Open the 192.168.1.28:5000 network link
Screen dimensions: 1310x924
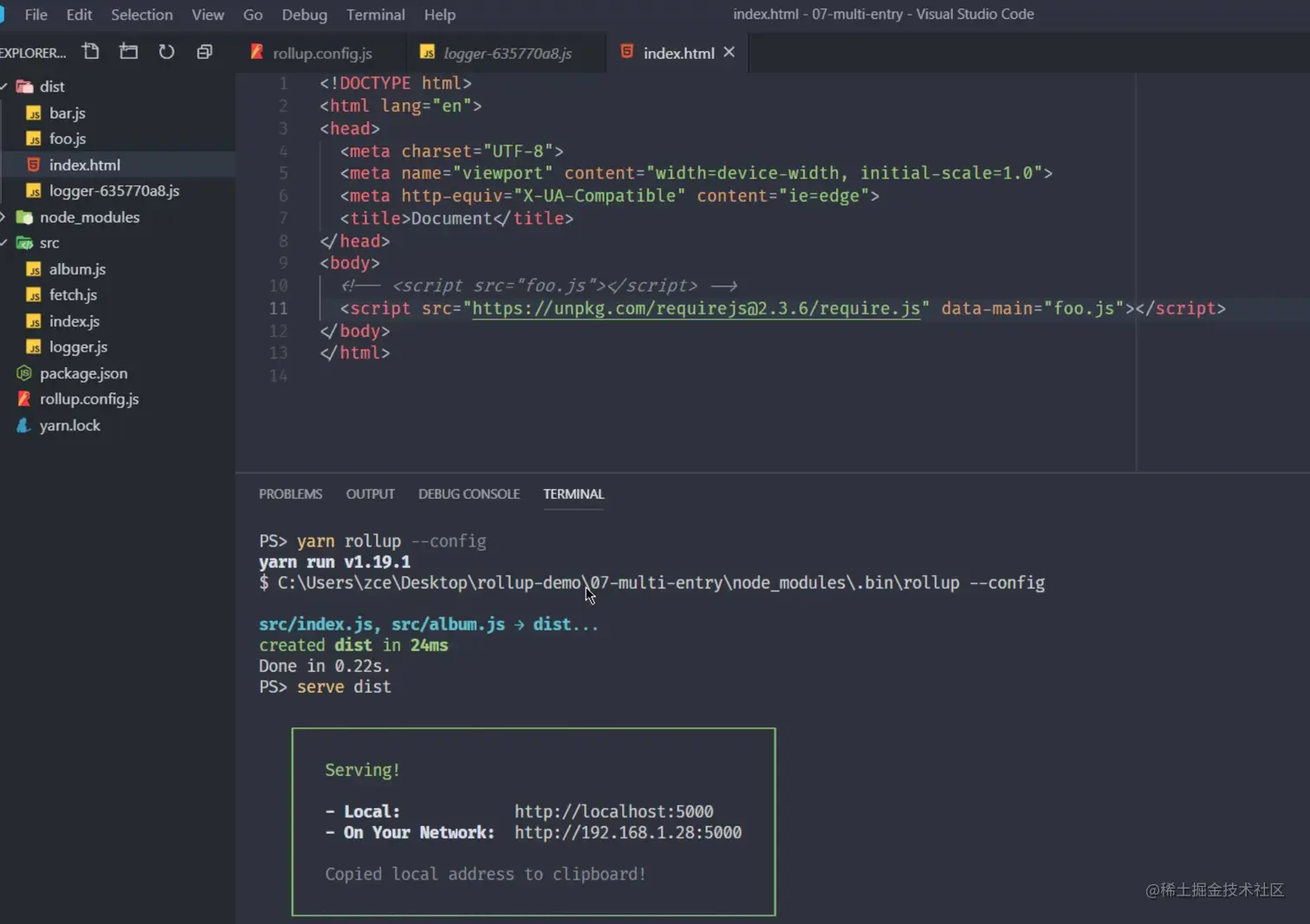(628, 832)
